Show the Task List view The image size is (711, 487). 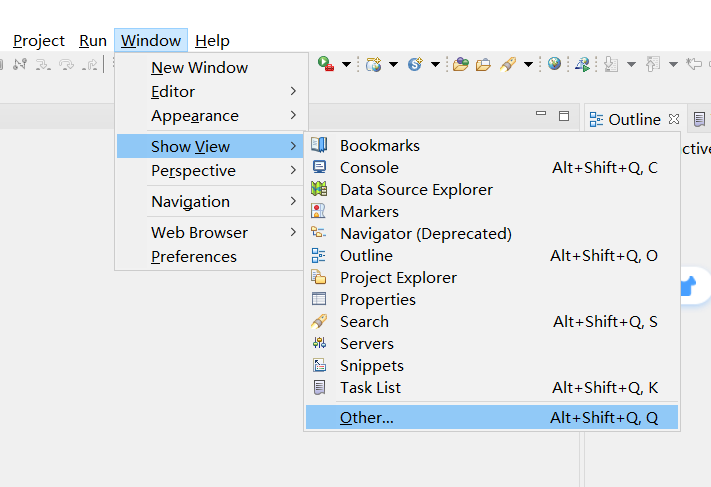[x=492, y=388]
